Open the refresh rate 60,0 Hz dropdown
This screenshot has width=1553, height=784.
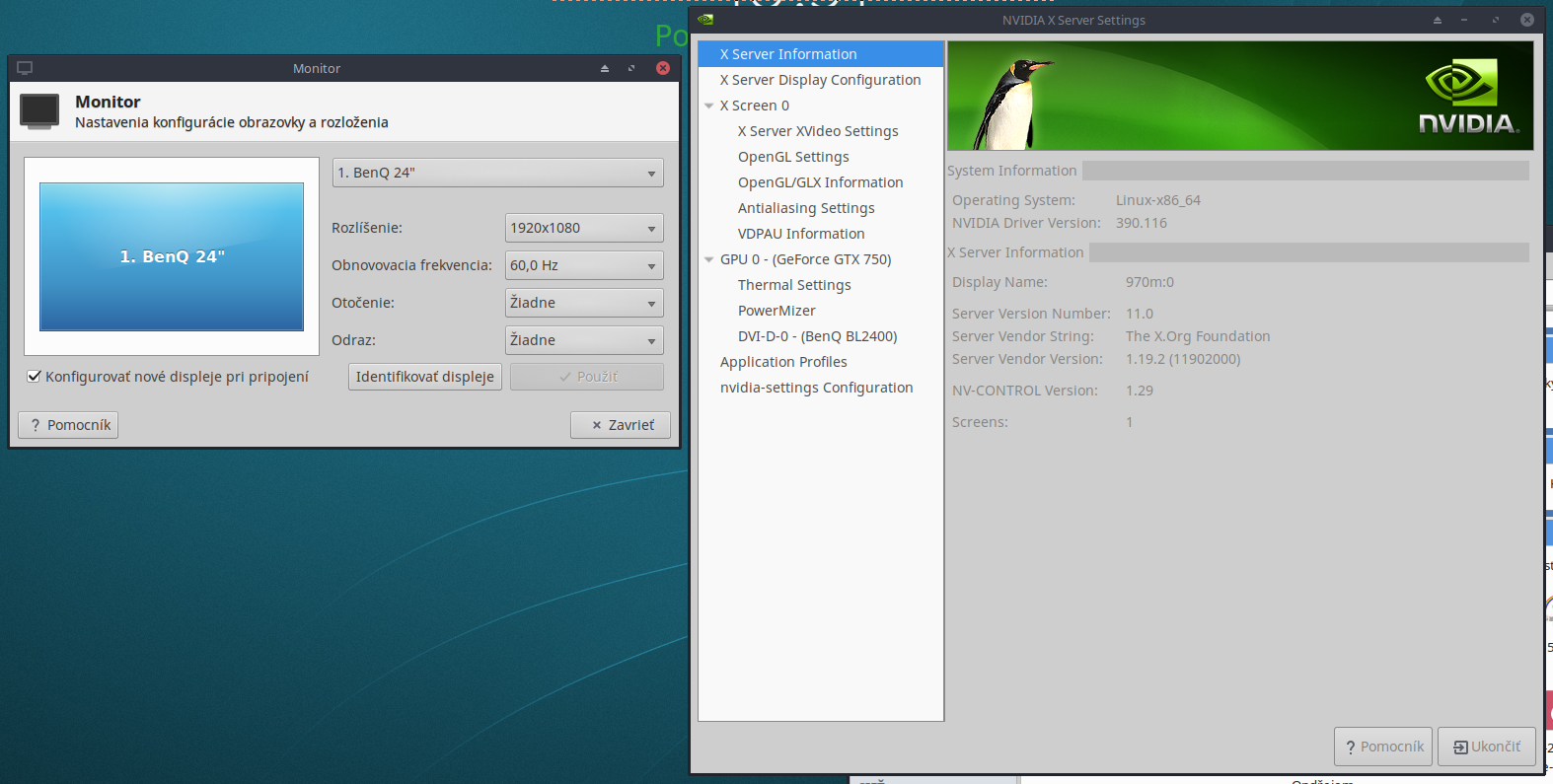(583, 265)
